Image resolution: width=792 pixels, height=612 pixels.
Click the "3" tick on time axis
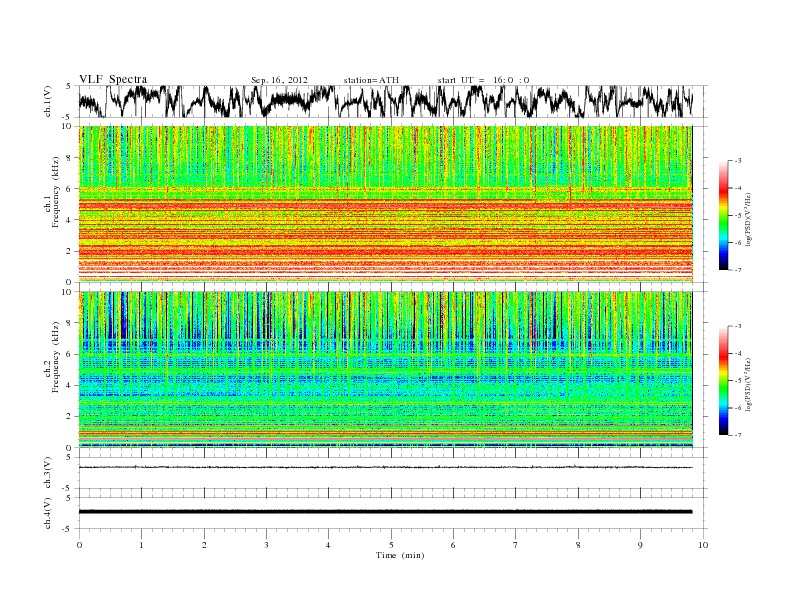point(266,545)
